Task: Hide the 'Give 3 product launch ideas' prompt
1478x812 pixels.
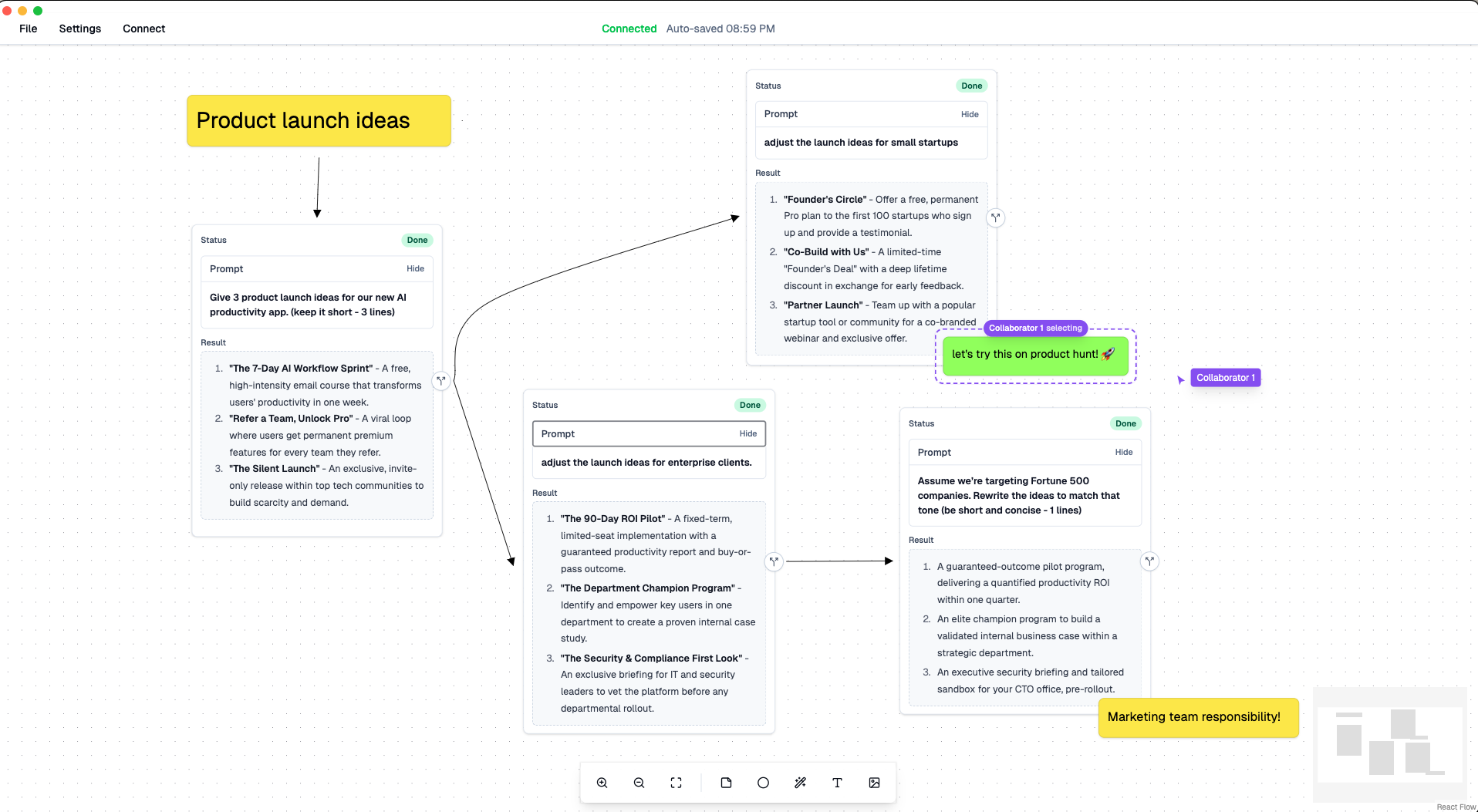Action: tap(415, 268)
